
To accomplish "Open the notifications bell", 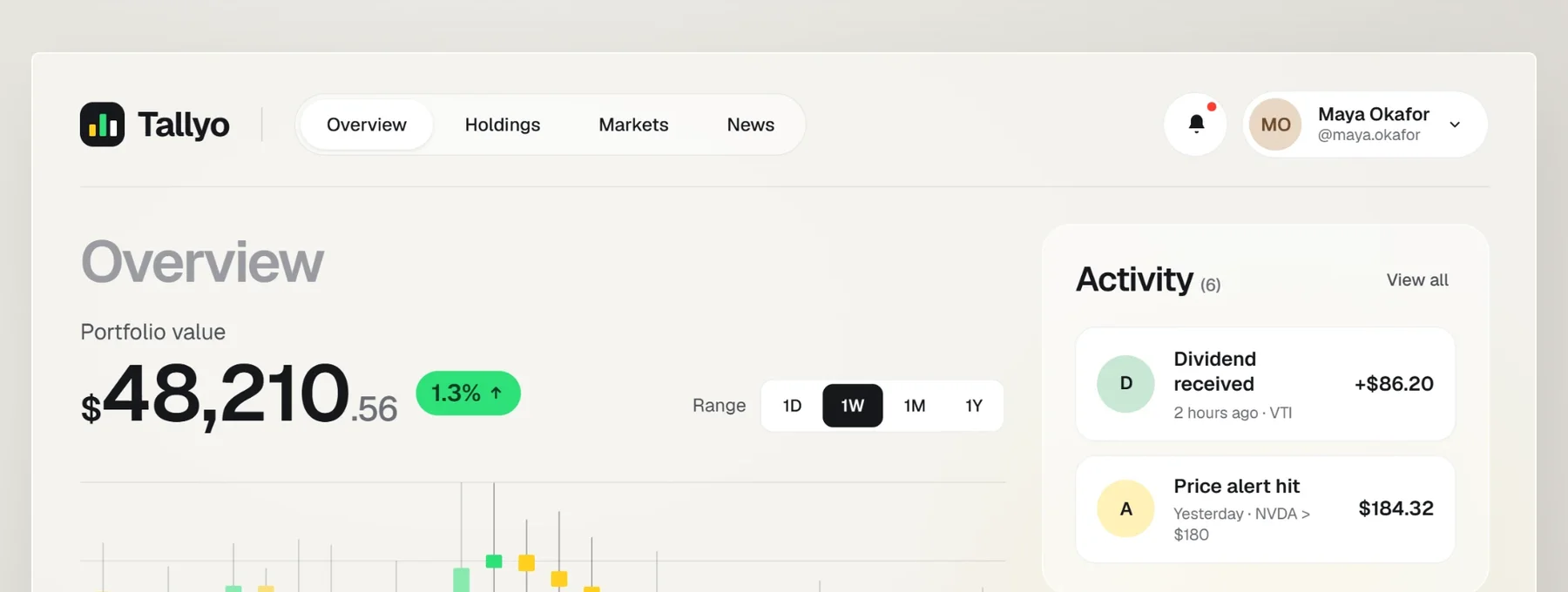I will point(1195,124).
